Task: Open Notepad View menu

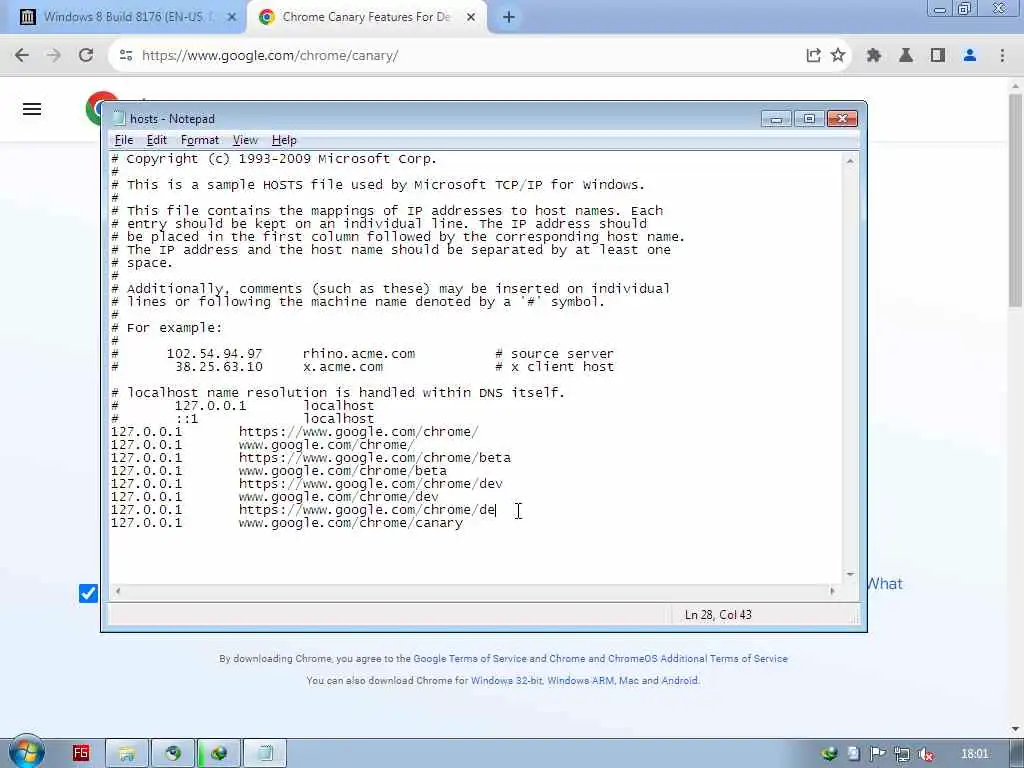Action: pos(245,140)
